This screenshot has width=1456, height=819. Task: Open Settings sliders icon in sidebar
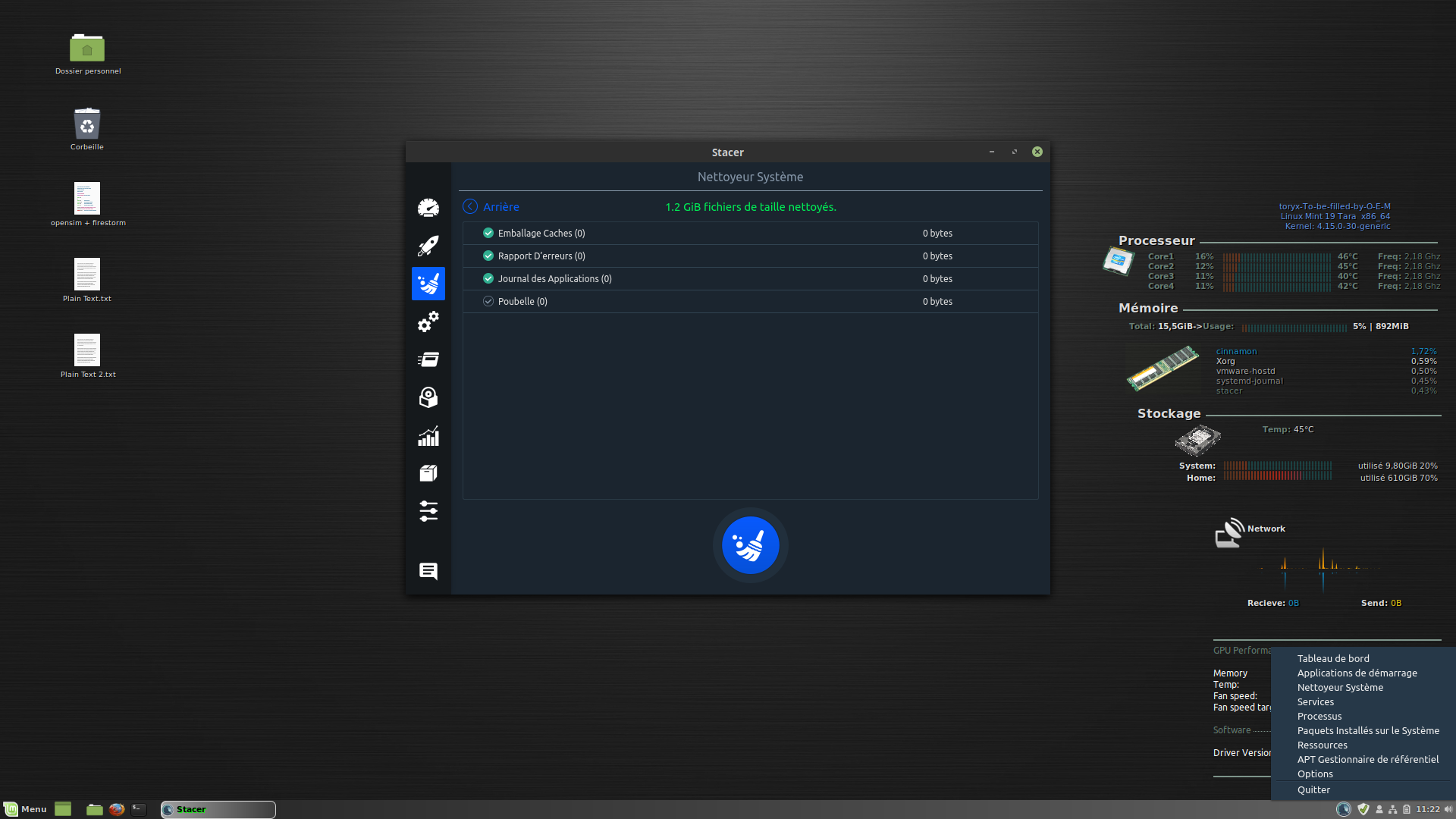[x=428, y=511]
